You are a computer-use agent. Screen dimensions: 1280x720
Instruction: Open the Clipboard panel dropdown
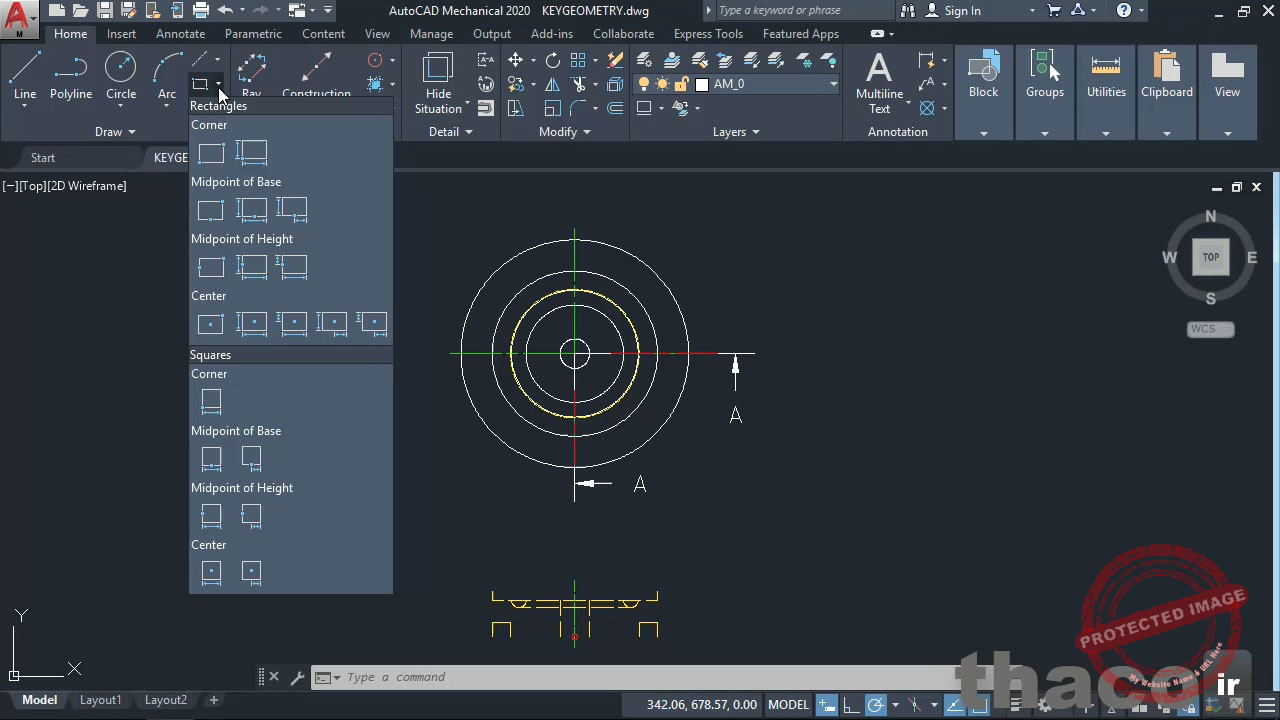(1166, 133)
